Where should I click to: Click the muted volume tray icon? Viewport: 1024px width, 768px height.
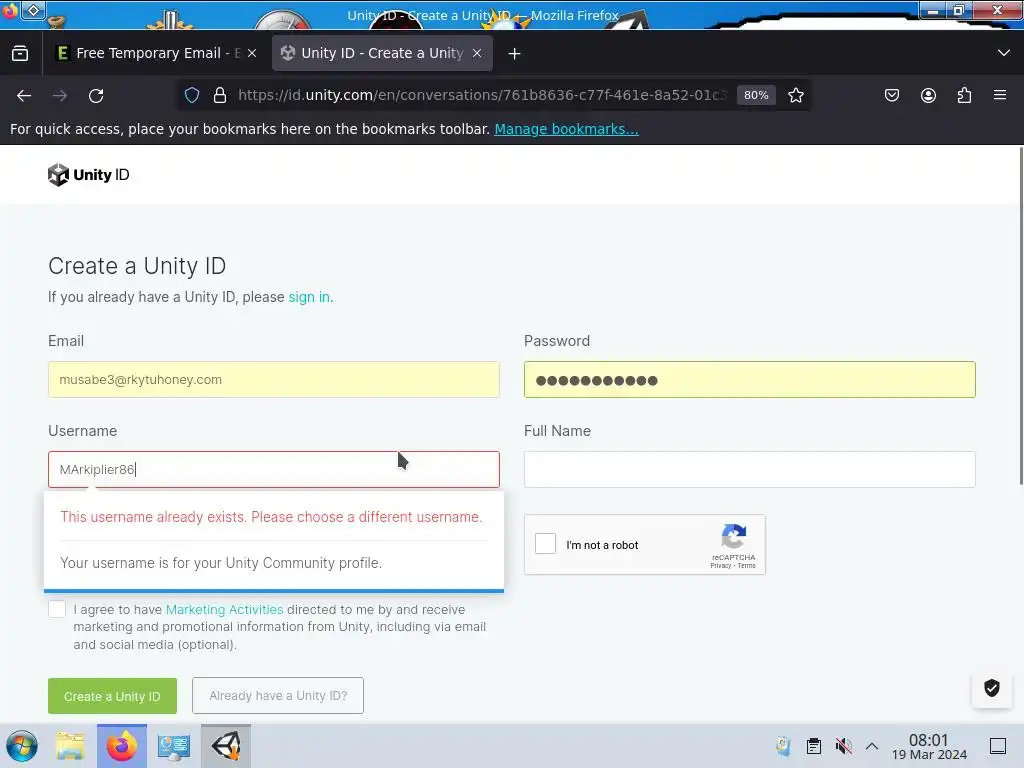coord(843,746)
